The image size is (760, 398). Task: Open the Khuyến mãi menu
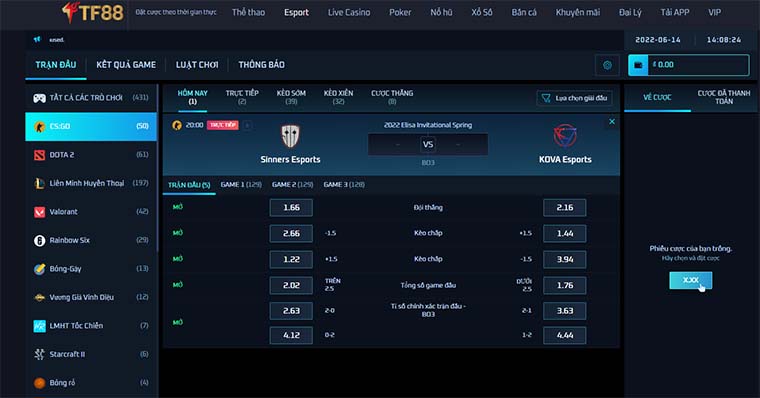[x=578, y=13]
